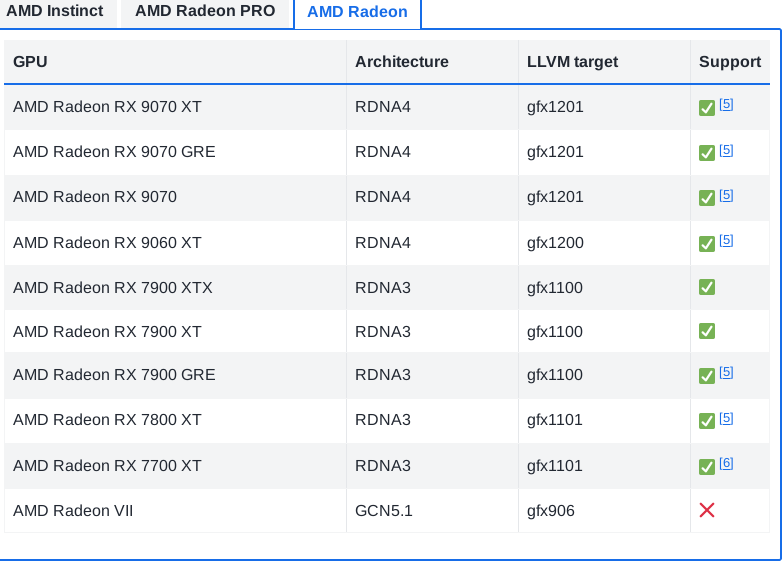Click green check icon for RX 7700 XT
Viewport: 784px width, 576px height.
pyautogui.click(x=707, y=466)
